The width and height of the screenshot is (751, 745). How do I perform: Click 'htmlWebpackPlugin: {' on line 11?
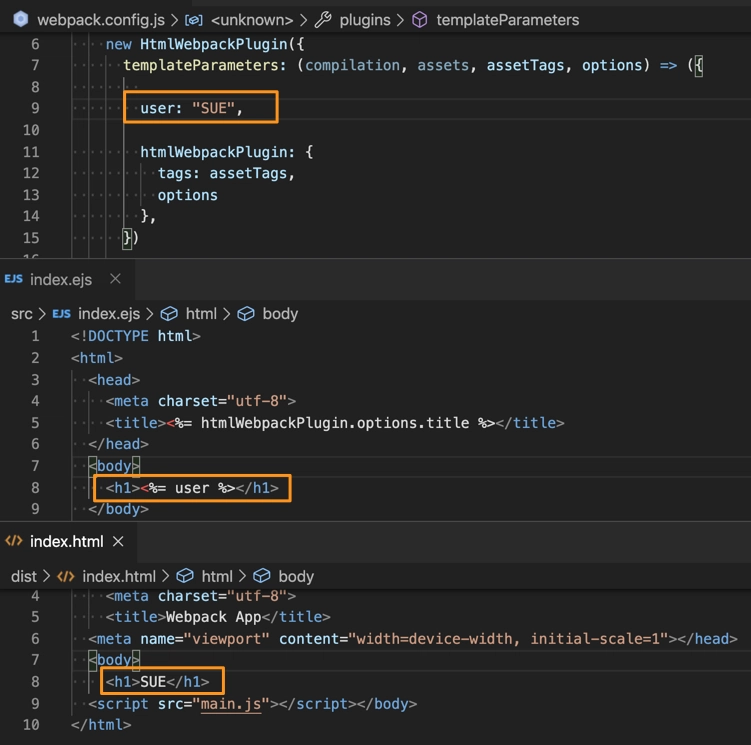pyautogui.click(x=227, y=152)
